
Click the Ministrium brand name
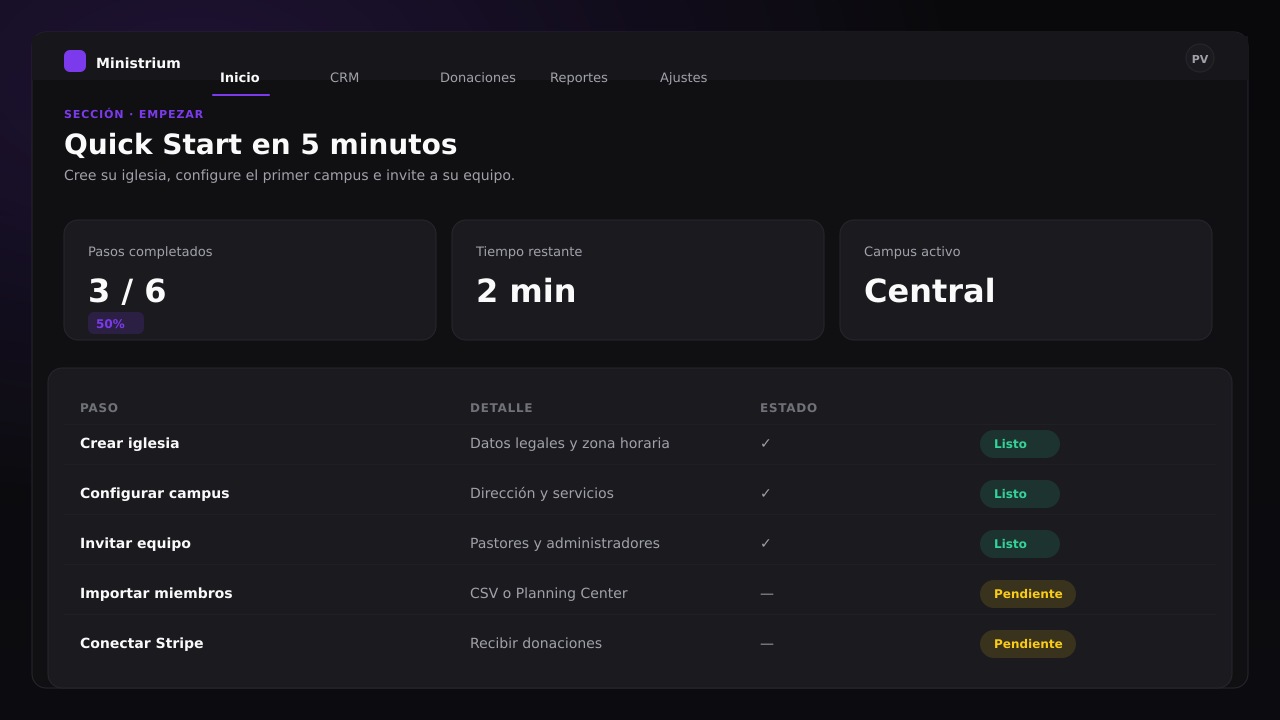point(138,63)
